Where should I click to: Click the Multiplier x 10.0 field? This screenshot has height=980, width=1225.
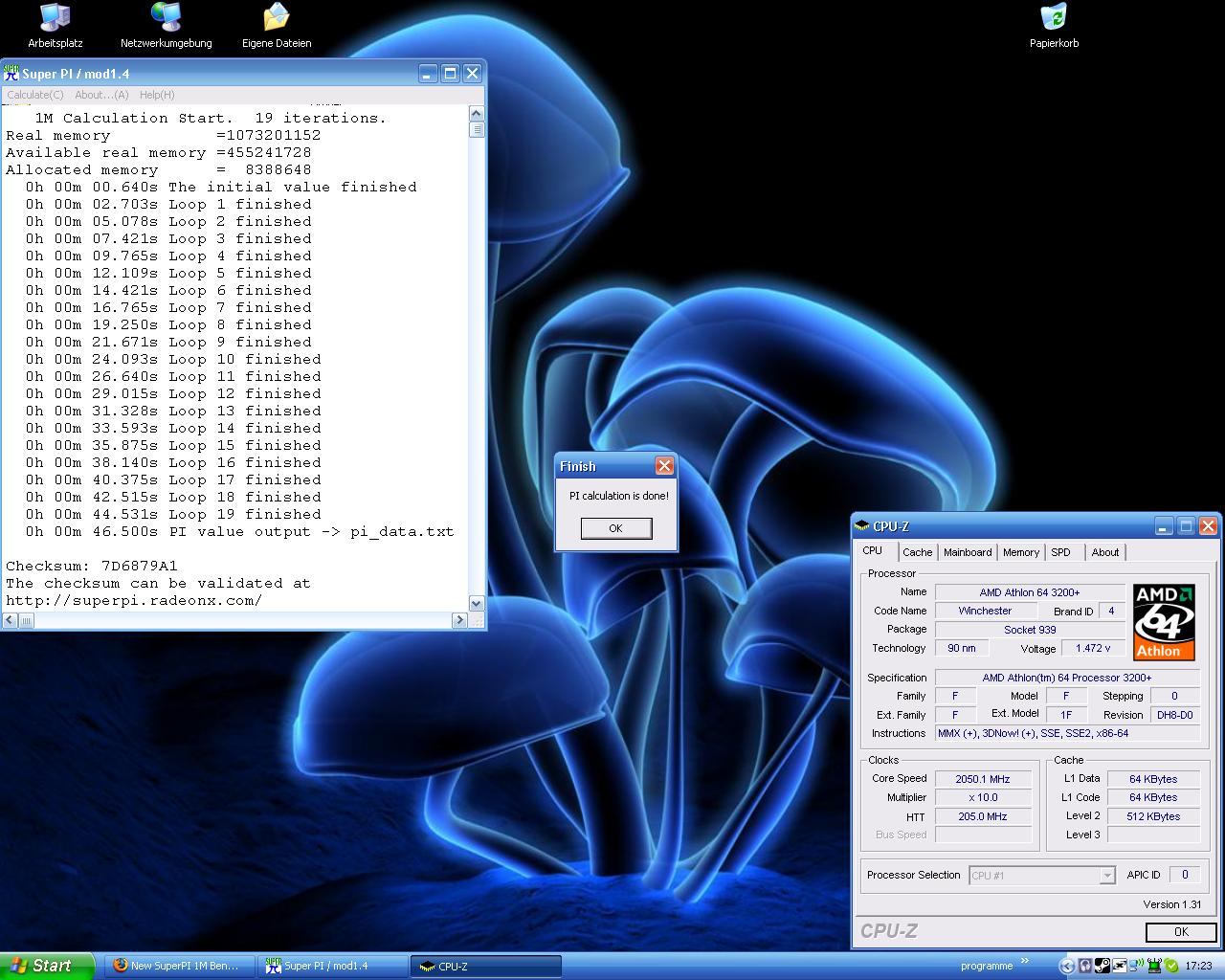pyautogui.click(x=984, y=797)
